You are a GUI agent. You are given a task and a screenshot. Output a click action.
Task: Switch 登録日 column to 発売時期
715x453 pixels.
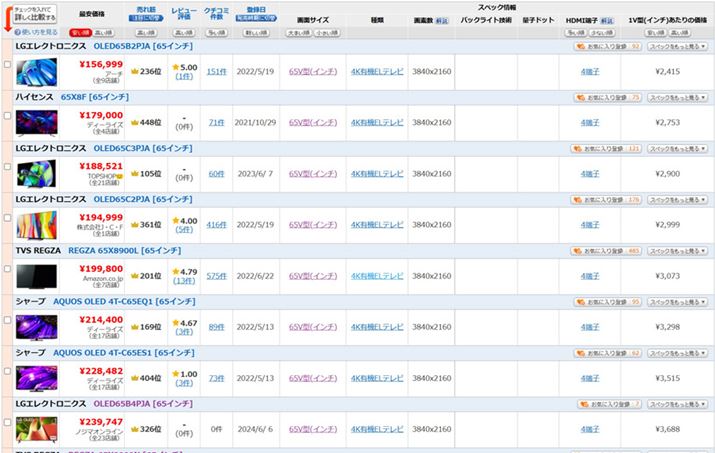point(256,19)
